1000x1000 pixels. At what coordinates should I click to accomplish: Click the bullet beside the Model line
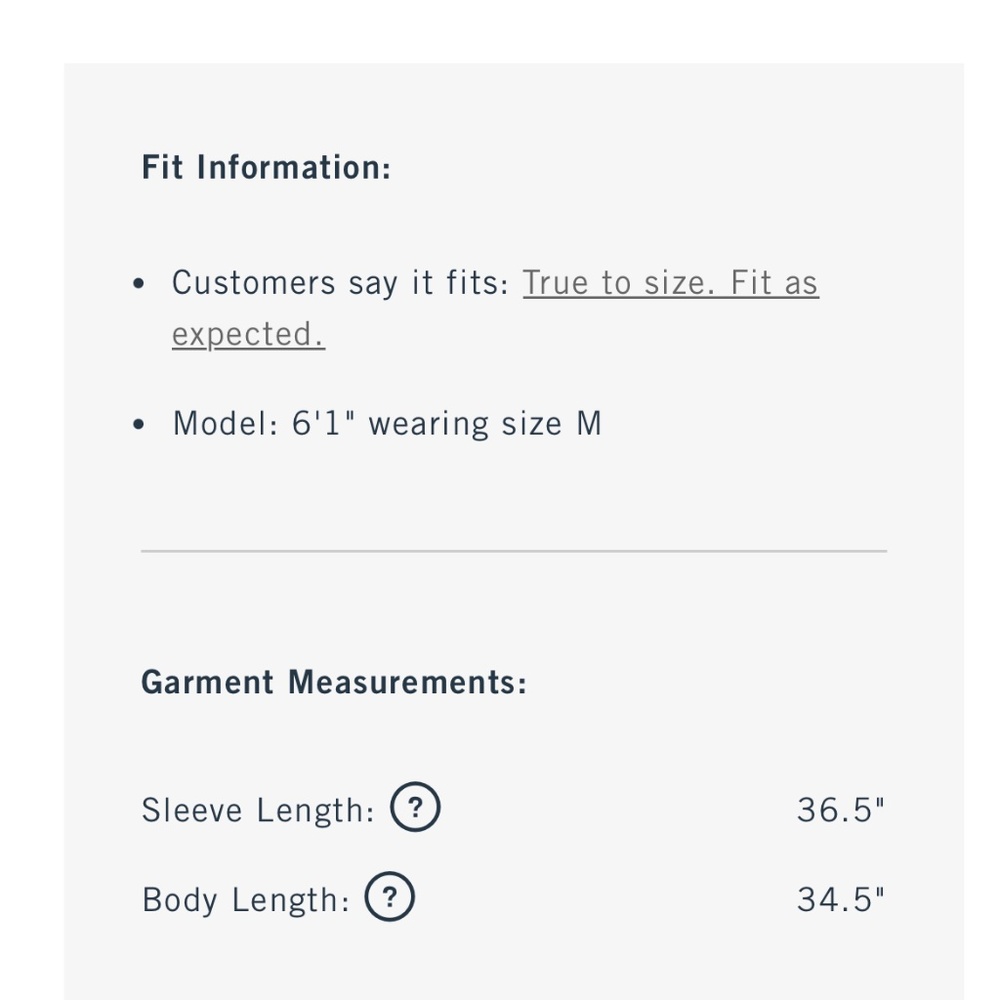[139, 424]
